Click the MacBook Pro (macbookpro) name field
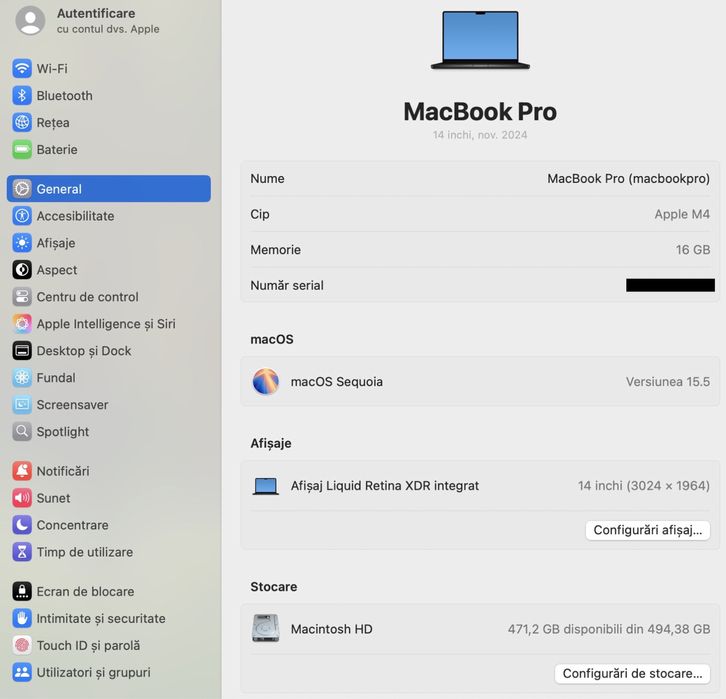 click(x=629, y=179)
